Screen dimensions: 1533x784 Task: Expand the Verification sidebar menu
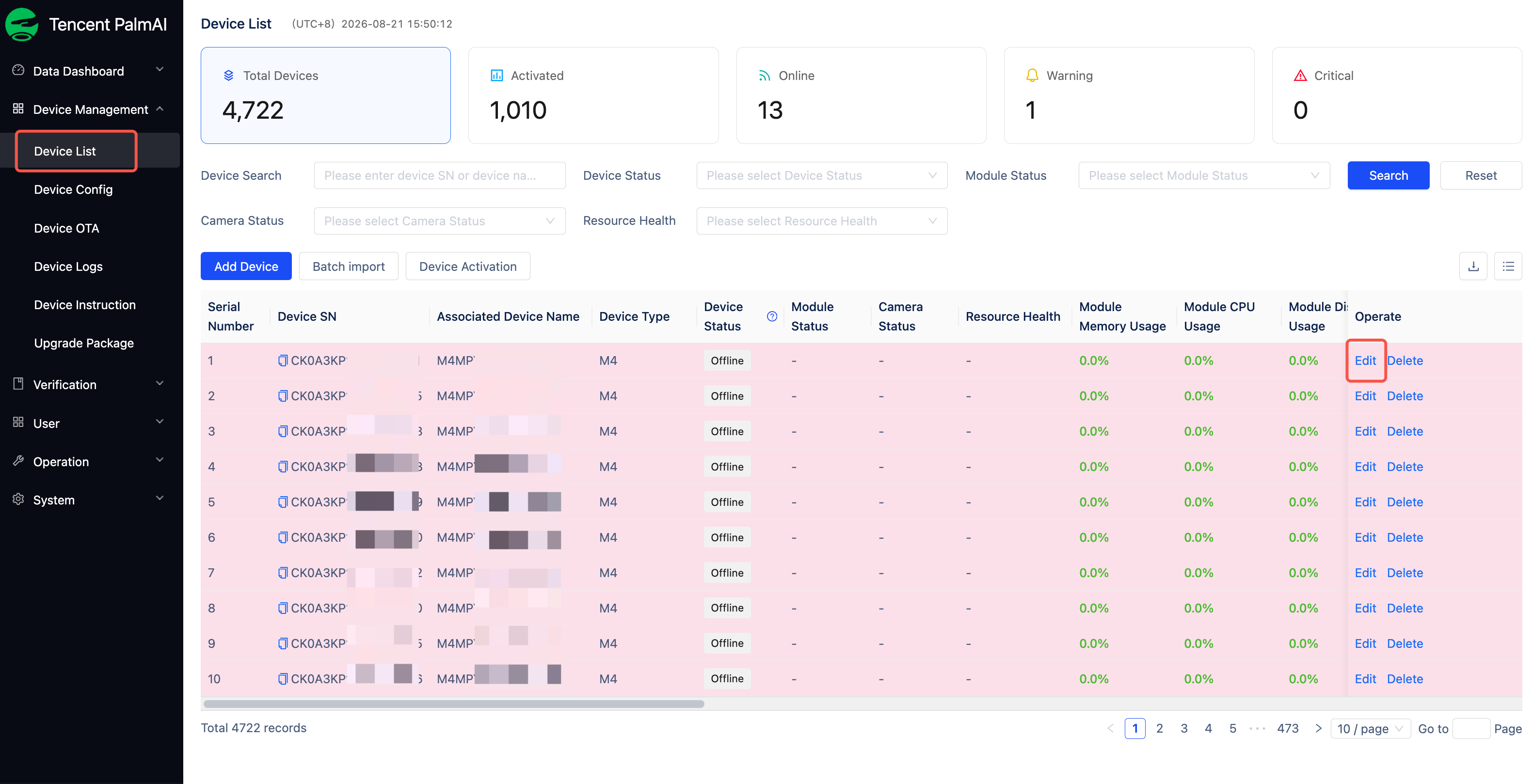pos(89,384)
